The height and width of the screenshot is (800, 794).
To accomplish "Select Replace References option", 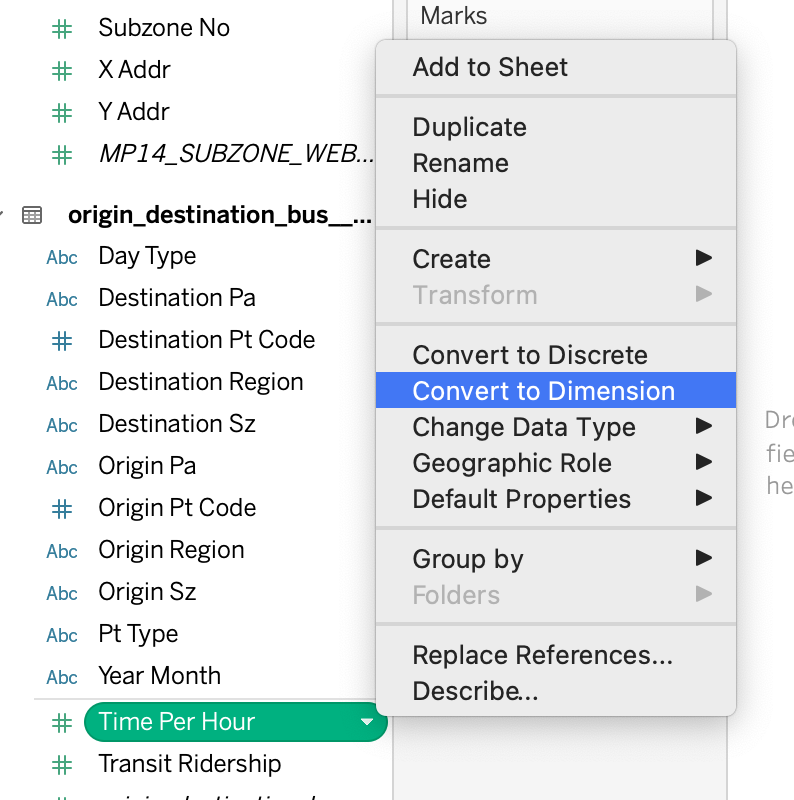I will click(x=542, y=655).
